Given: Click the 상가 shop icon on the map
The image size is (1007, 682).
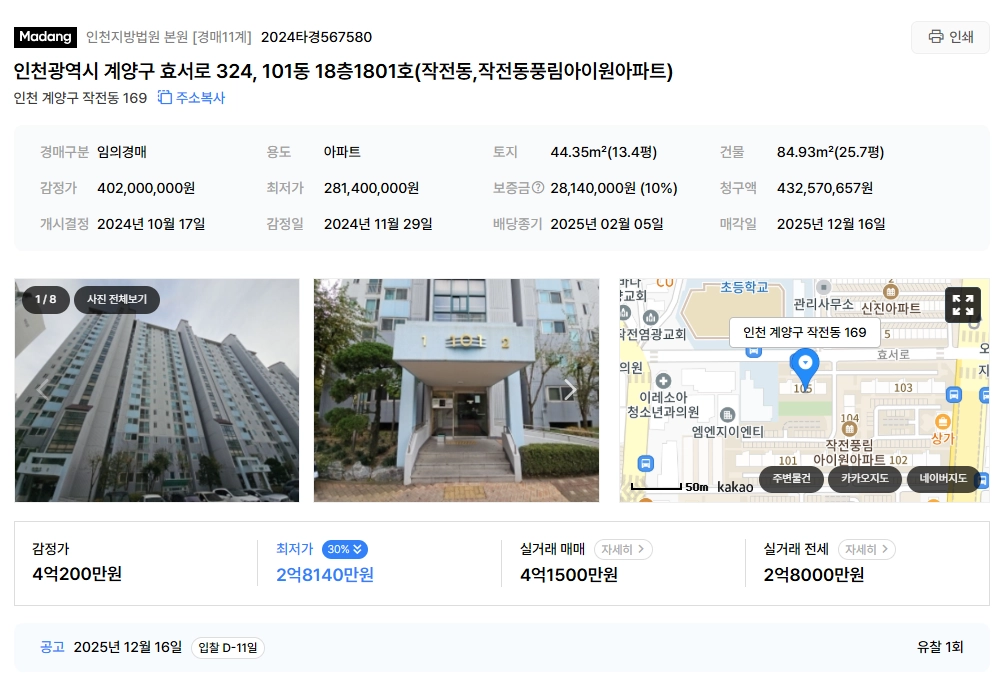Looking at the screenshot, I should 942,422.
